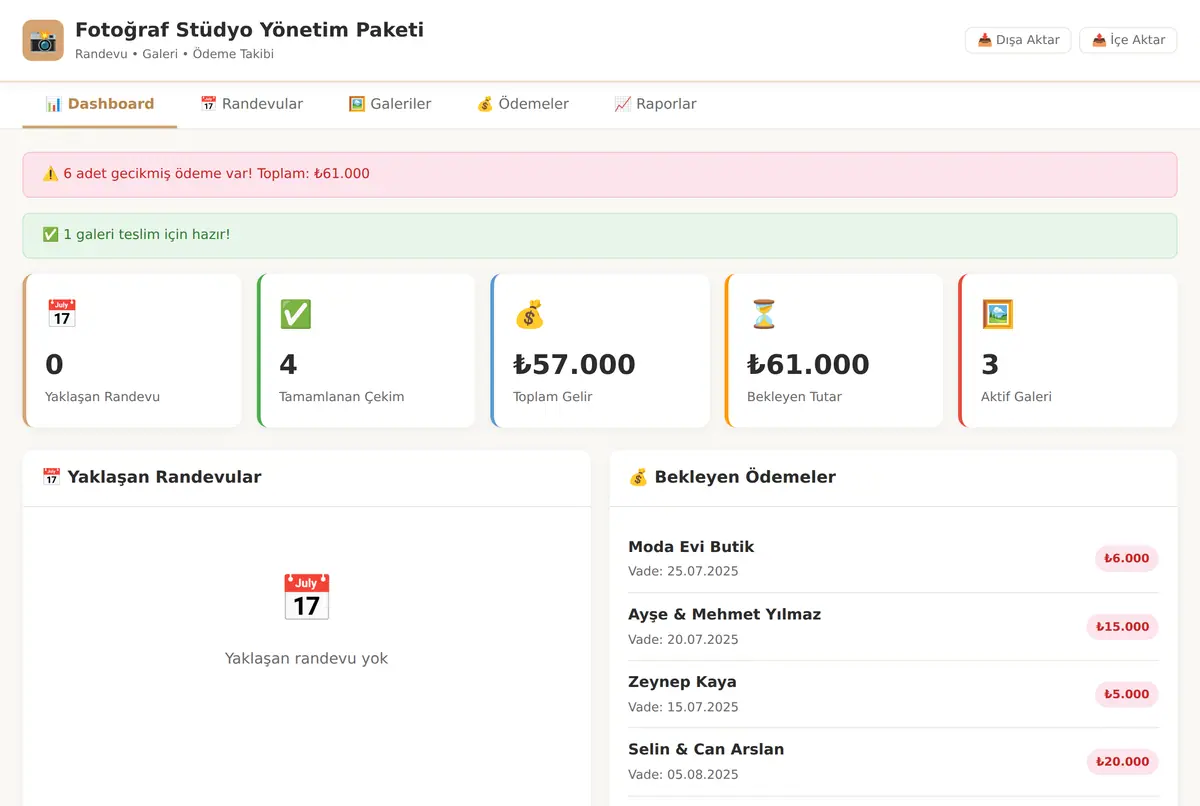
Task: Open the Ödemeler tab
Action: coord(522,104)
